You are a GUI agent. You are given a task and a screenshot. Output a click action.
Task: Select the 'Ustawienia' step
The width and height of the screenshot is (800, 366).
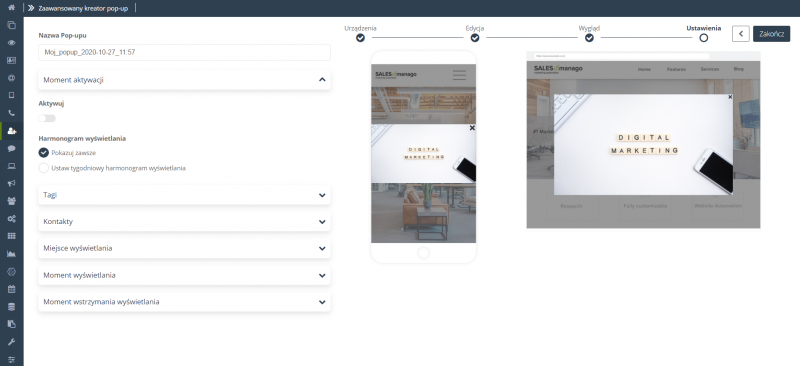tap(704, 38)
